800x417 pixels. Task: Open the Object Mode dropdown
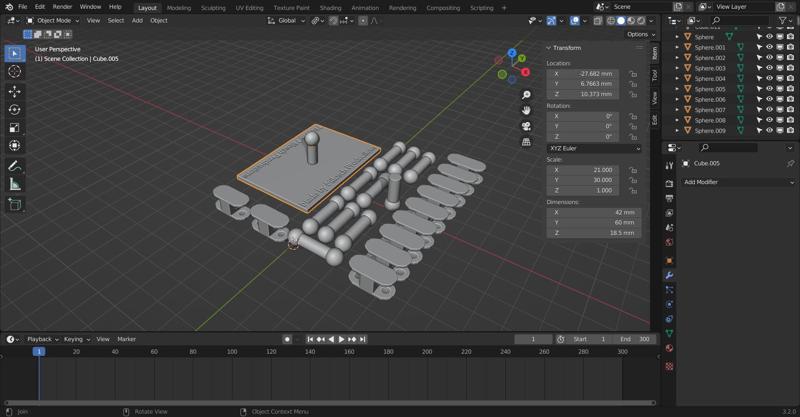[54, 20]
